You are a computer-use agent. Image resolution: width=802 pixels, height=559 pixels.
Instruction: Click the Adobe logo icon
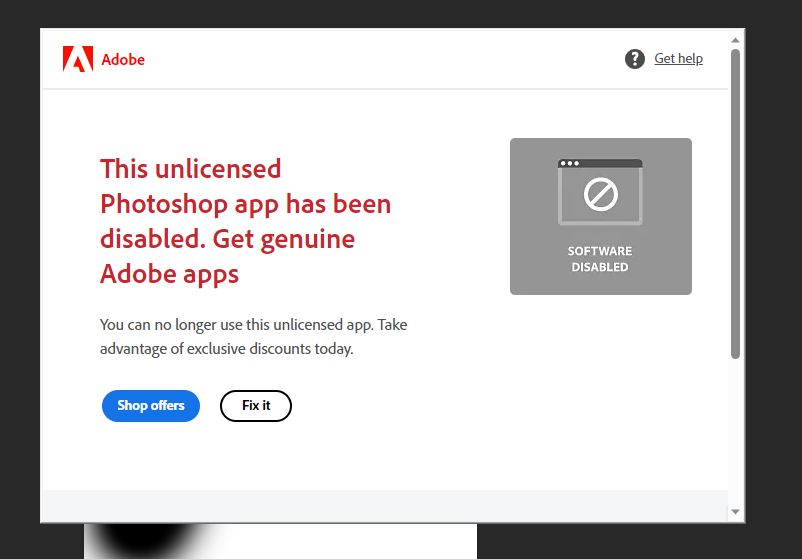click(78, 59)
